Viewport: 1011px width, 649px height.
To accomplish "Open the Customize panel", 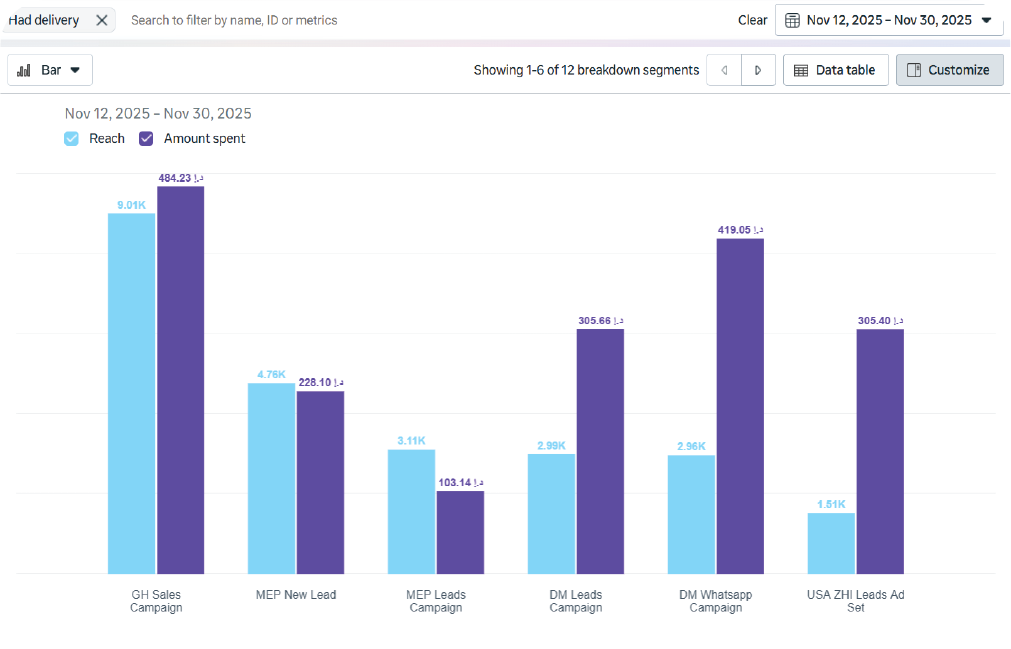I will (x=949, y=70).
